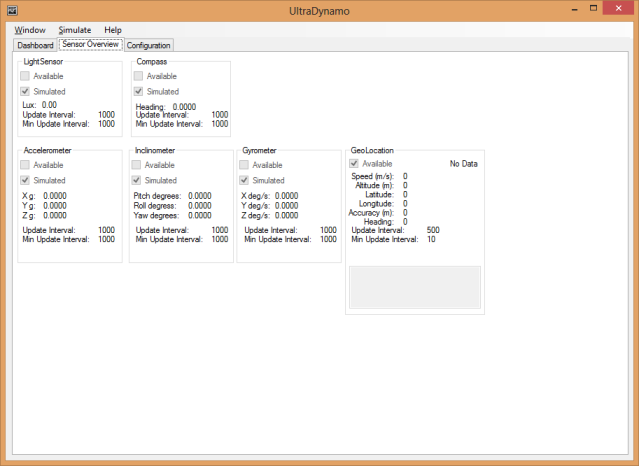Click the empty GeoLocation data box
Screen dimensions: 639x466
point(415,287)
